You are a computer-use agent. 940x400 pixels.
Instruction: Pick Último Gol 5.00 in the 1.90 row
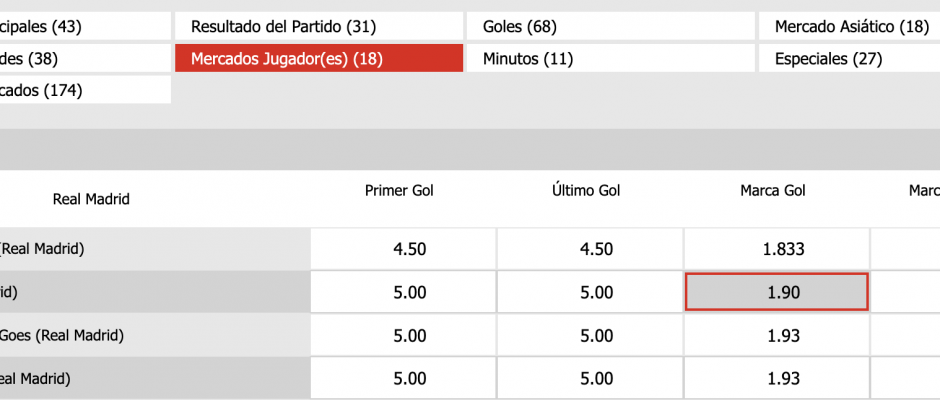tap(590, 293)
